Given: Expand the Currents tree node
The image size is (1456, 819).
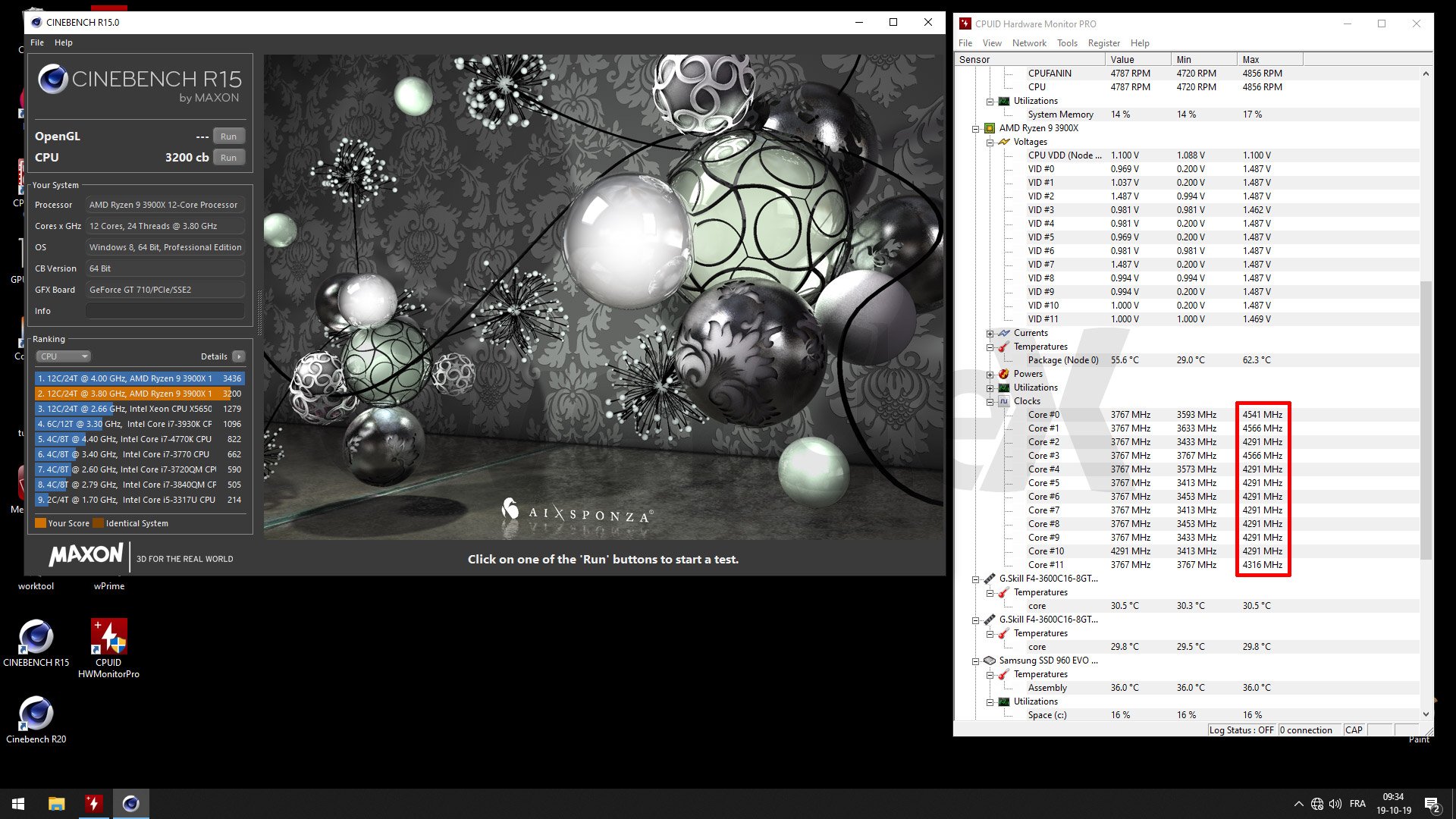Looking at the screenshot, I should [x=990, y=334].
